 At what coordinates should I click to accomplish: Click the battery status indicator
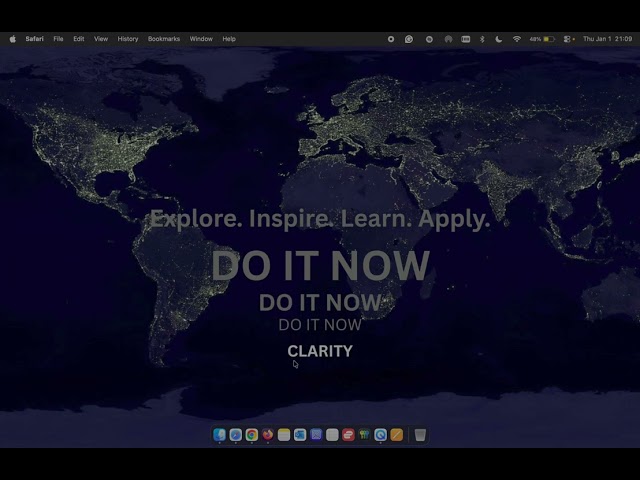point(542,39)
